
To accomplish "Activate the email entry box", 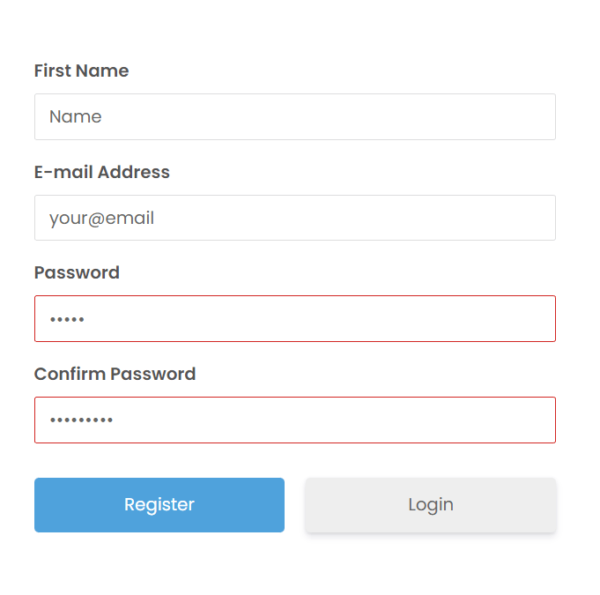I will (294, 218).
